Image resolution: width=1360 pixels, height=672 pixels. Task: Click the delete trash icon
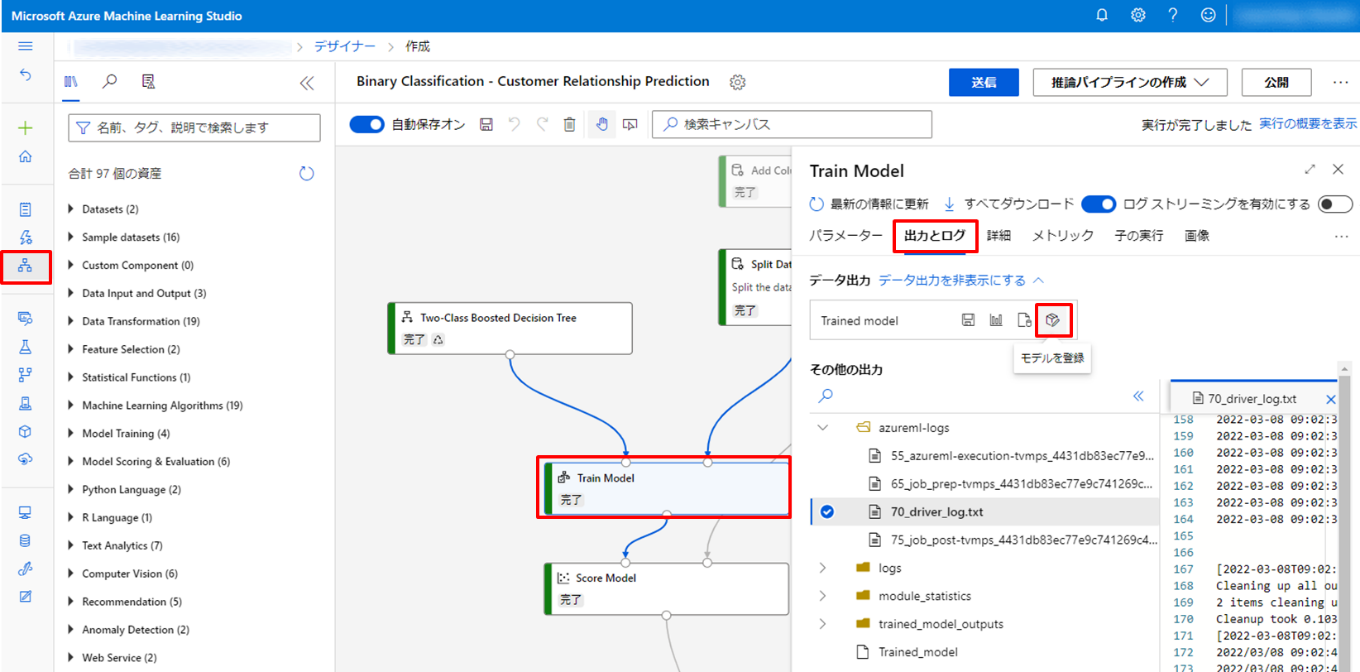point(570,125)
